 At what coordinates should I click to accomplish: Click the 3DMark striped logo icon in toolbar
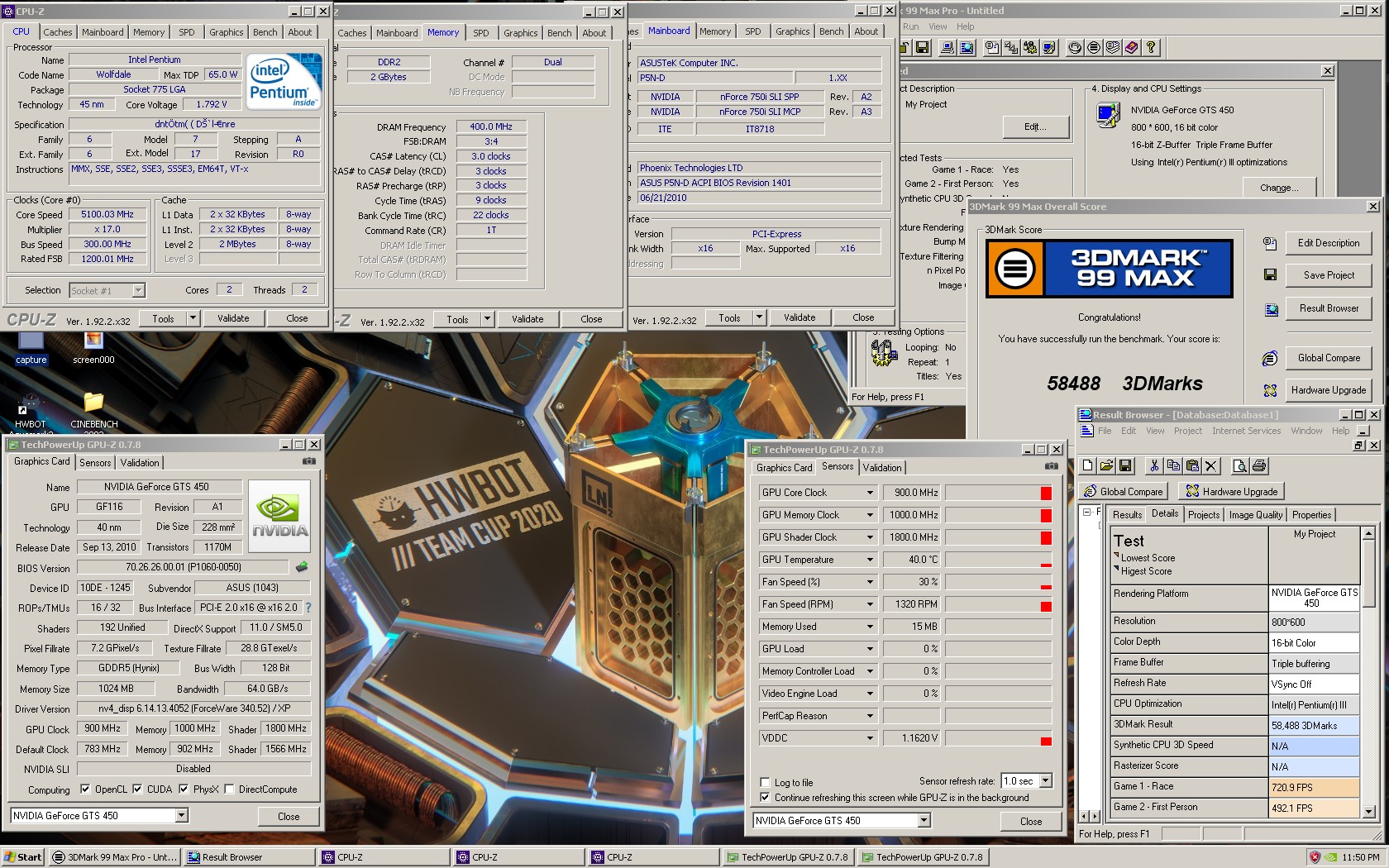[x=1094, y=48]
